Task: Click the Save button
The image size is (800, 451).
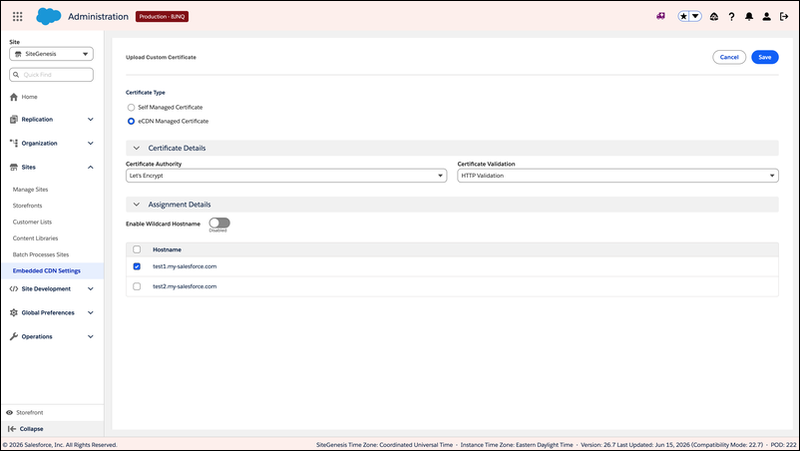Action: point(765,57)
